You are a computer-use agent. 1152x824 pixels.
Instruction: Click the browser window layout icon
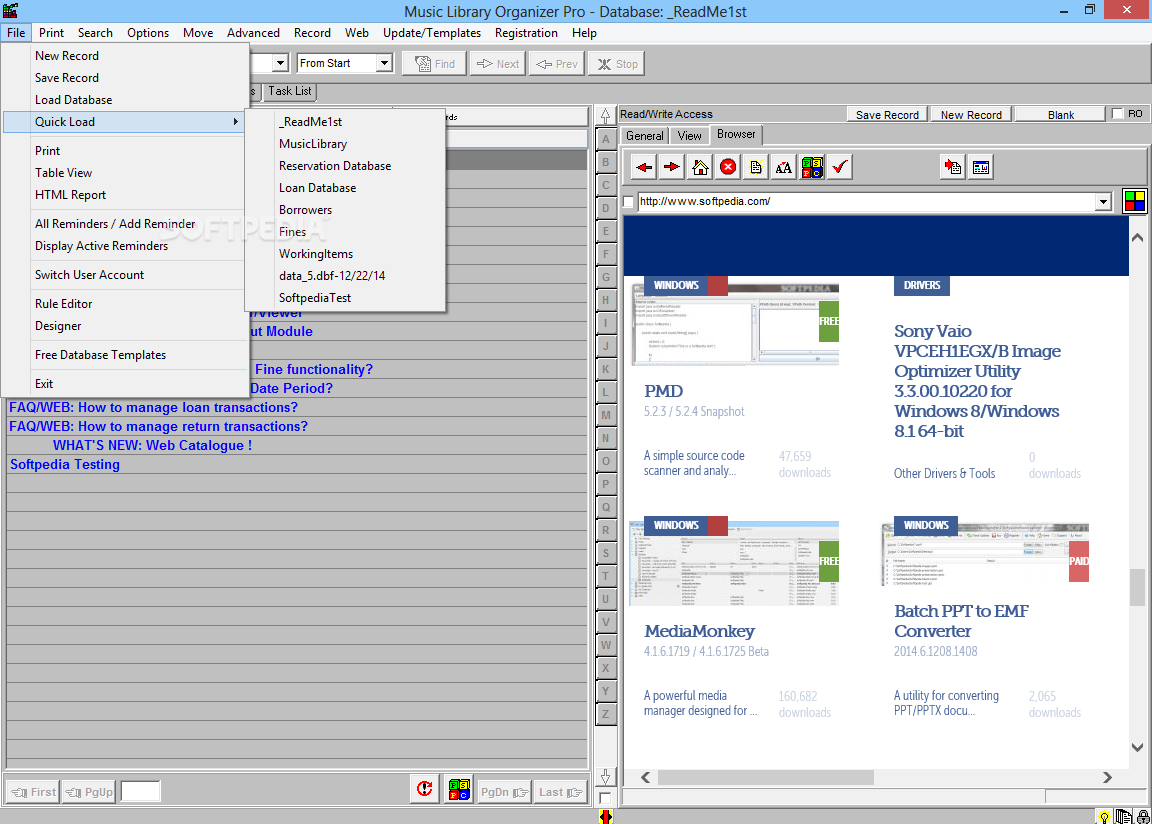point(981,167)
